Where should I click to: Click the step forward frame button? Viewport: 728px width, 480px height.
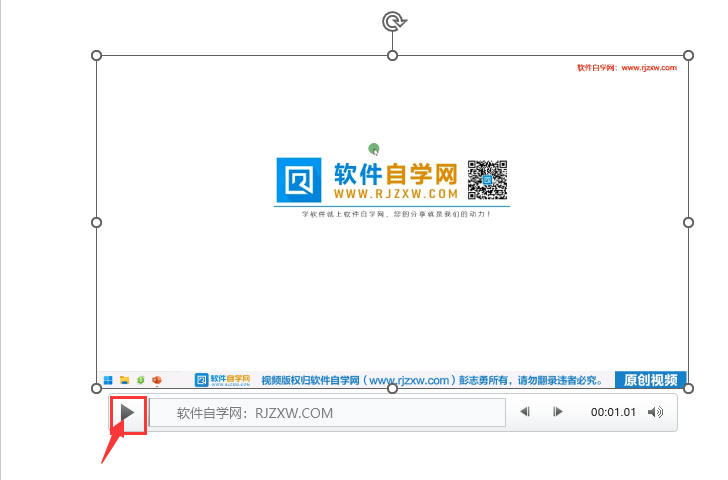[558, 412]
